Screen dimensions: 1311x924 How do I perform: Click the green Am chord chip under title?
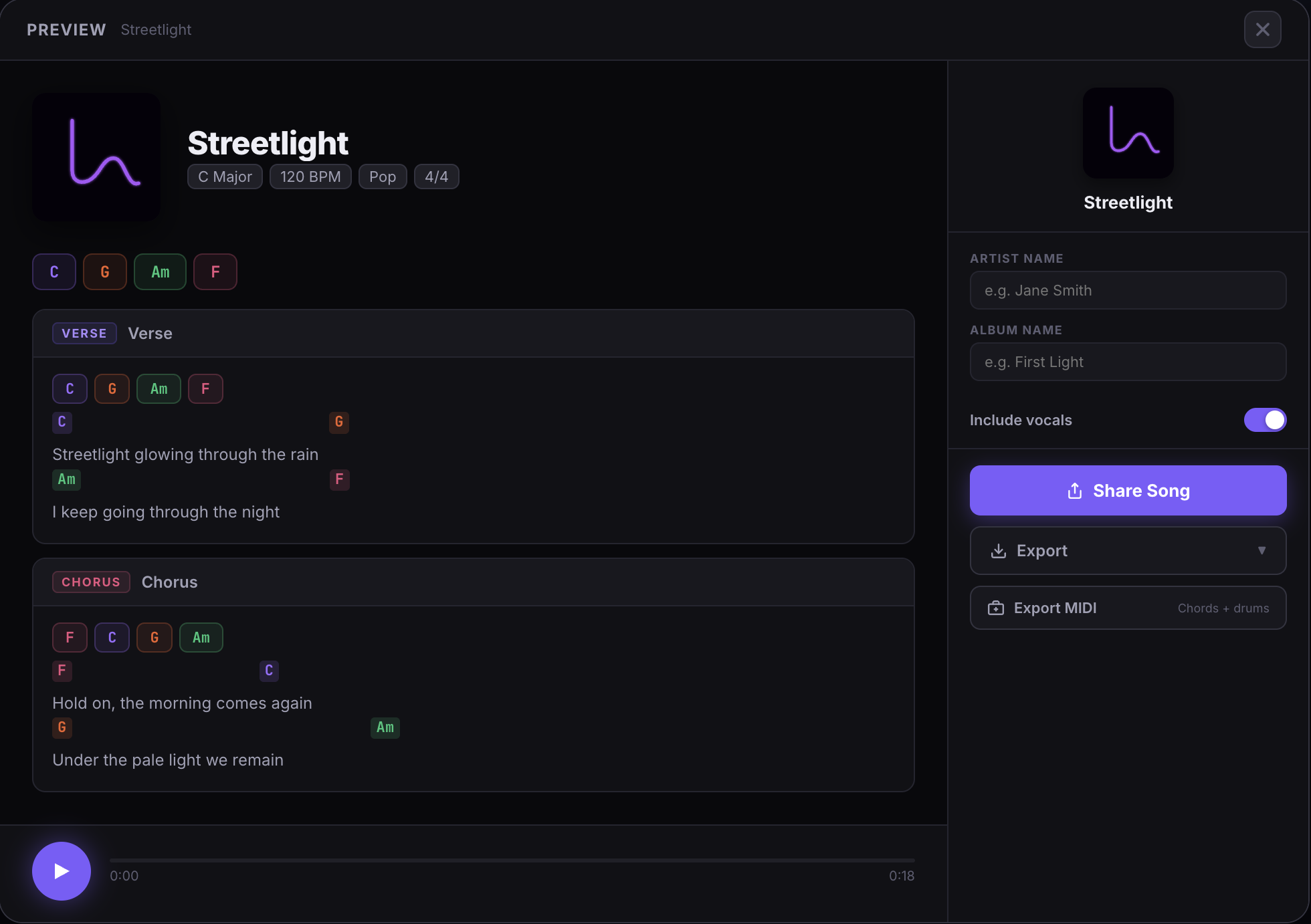coord(160,271)
